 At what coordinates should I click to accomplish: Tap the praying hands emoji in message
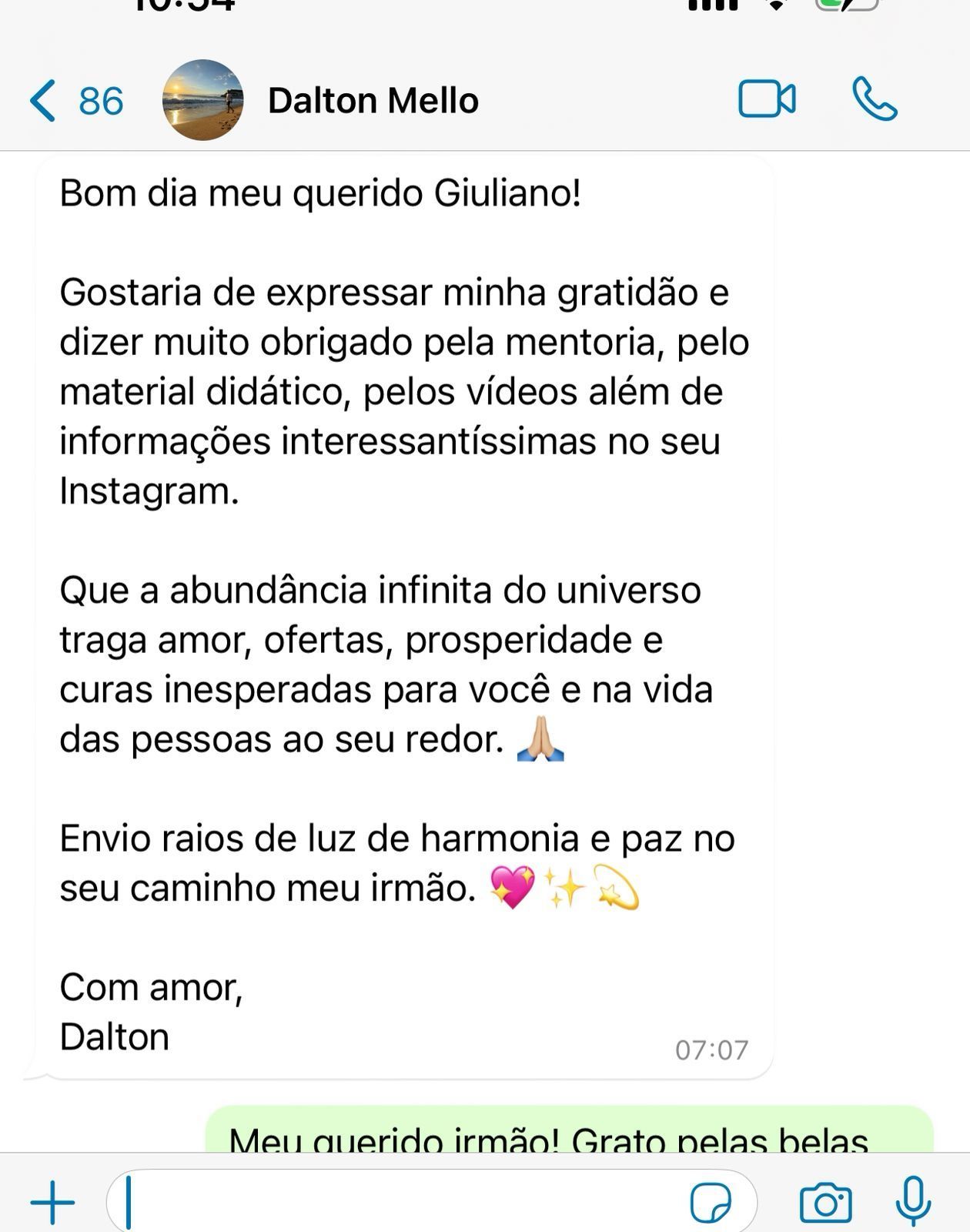click(540, 739)
